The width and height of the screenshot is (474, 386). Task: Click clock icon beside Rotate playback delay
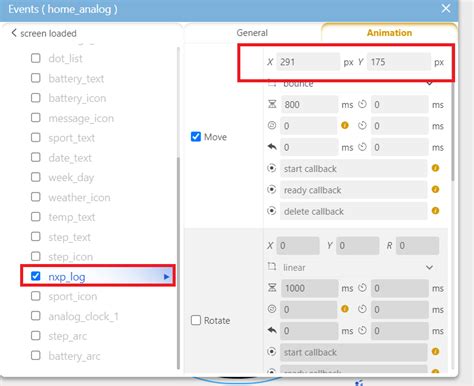coord(362,331)
